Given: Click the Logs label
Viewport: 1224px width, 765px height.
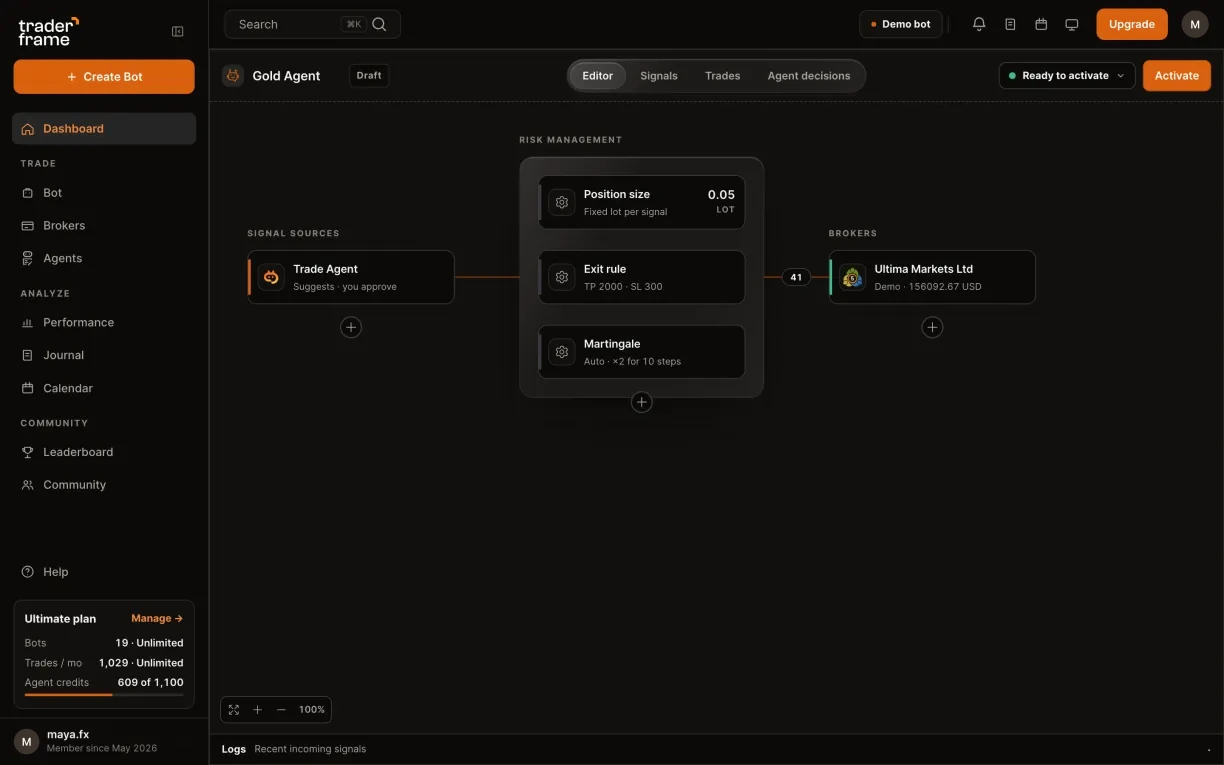Looking at the screenshot, I should (234, 749).
